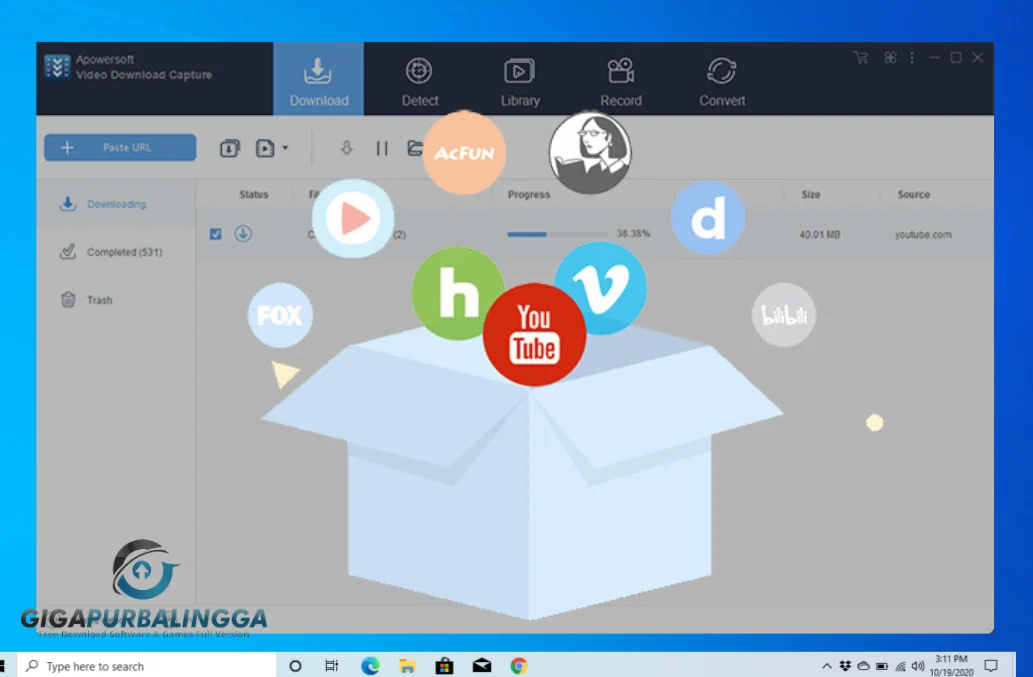Screen dimensions: 1033x677
Task: Open the three-dot menu in title bar
Action: point(912,58)
